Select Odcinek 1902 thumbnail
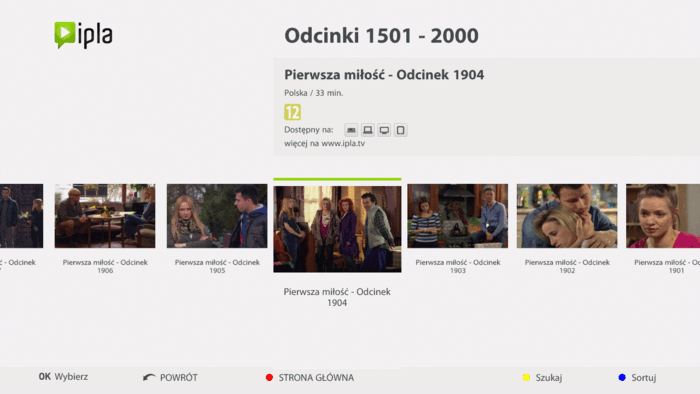Image resolution: width=700 pixels, height=394 pixels. click(567, 216)
